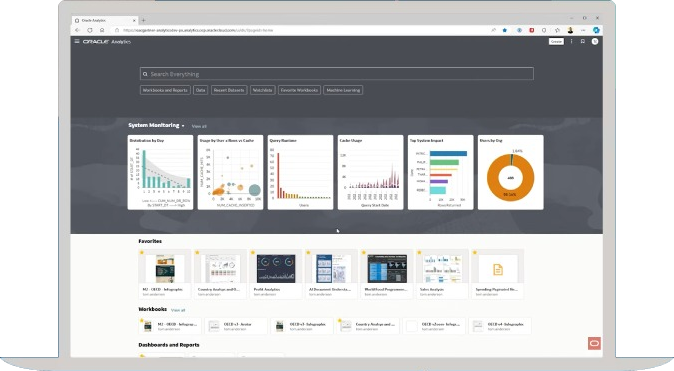This screenshot has width=674, height=371.
Task: Go back in the browser
Action: point(77,30)
